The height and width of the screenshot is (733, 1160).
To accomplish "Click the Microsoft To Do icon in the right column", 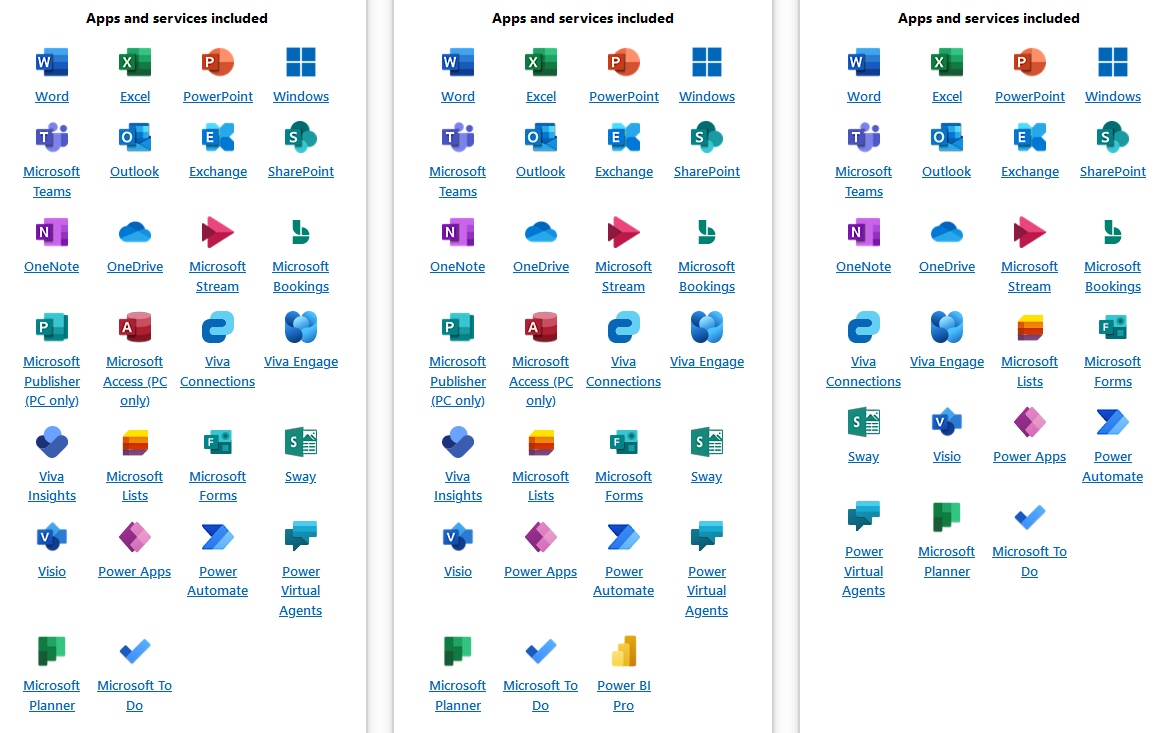I will (1030, 518).
